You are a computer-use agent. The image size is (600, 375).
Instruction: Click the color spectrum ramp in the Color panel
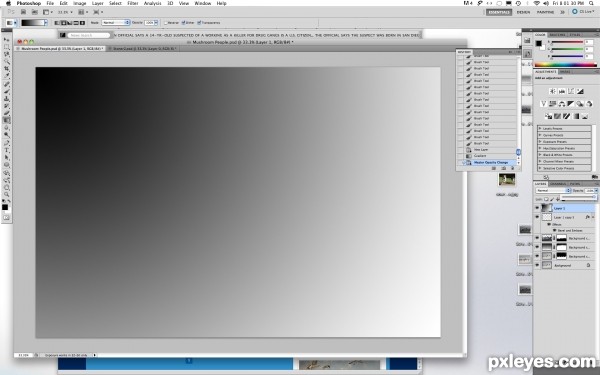coord(566,65)
